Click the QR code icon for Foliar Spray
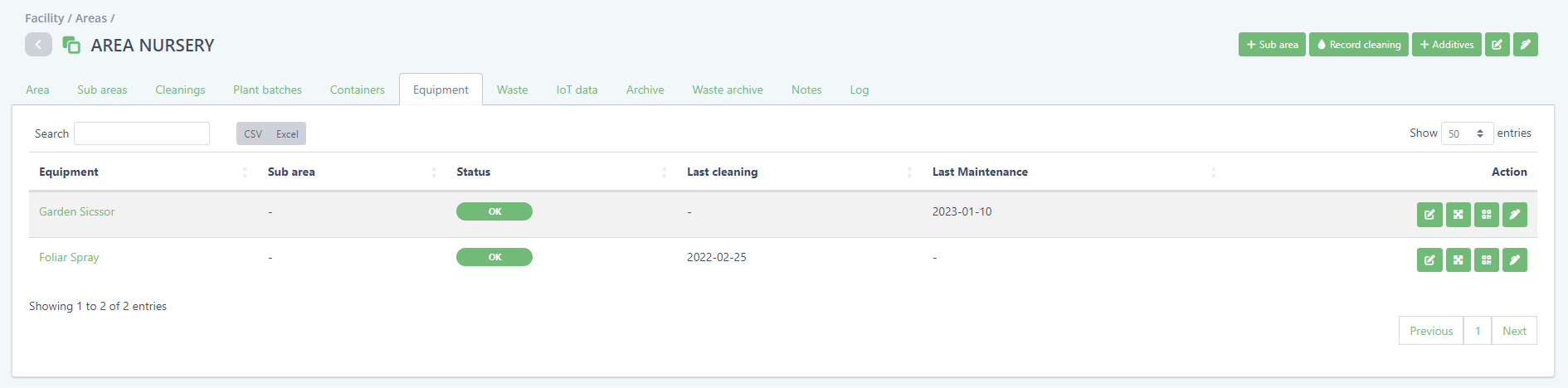This screenshot has width=1568, height=388. pos(1486,260)
